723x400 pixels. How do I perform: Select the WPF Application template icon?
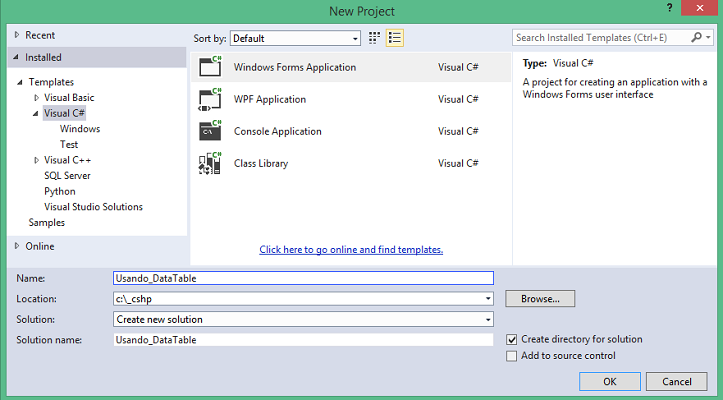click(210, 99)
